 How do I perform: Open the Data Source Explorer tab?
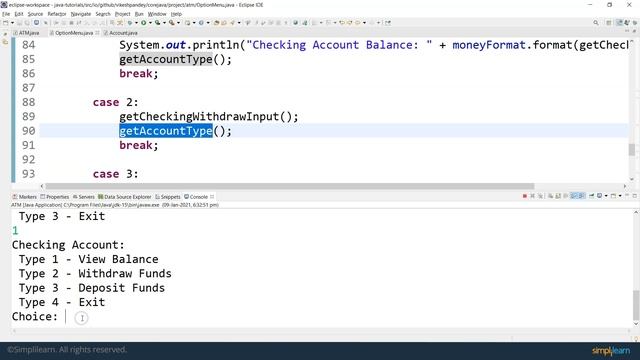125,197
